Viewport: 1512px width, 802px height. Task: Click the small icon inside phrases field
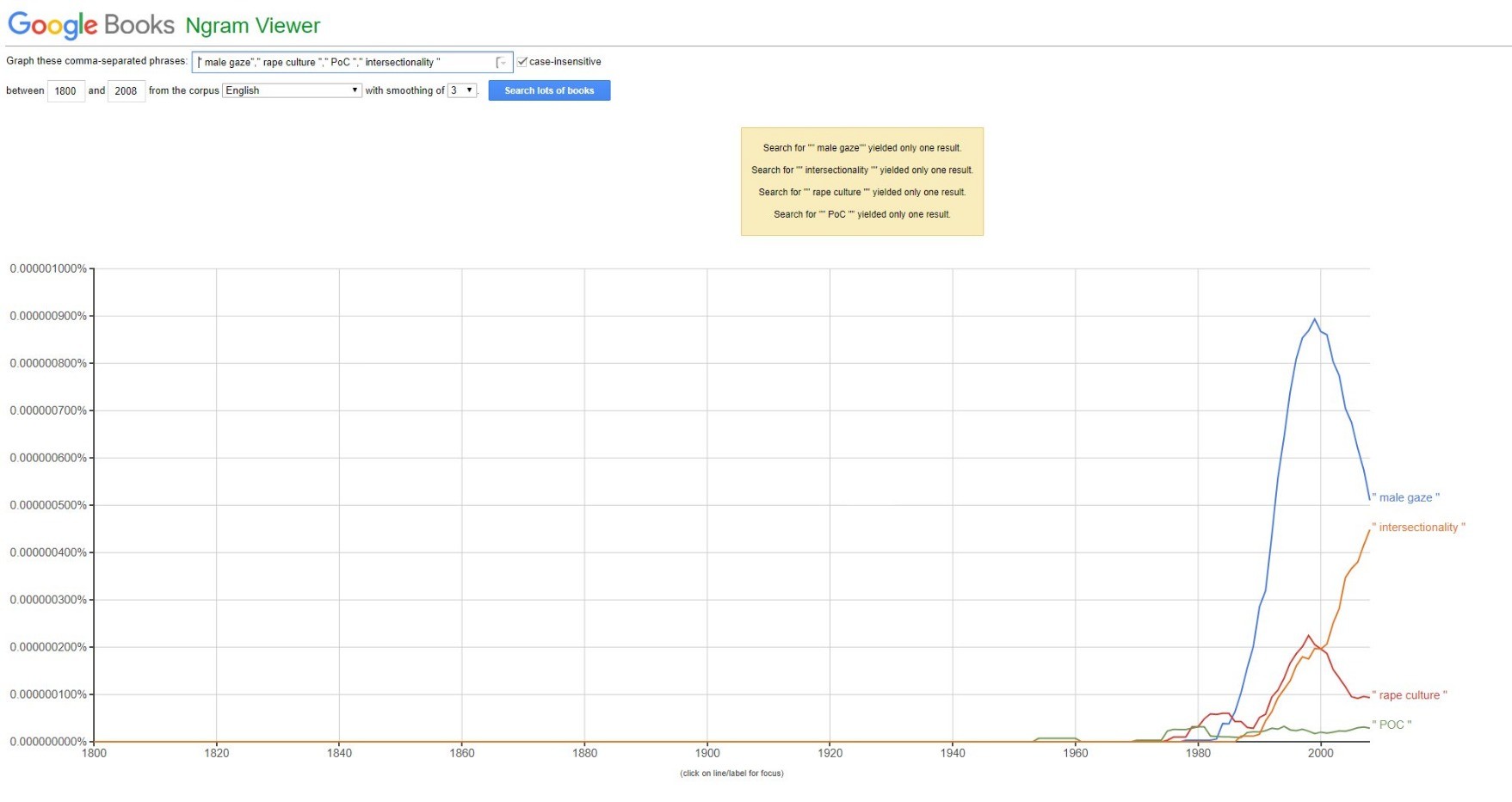(x=502, y=62)
